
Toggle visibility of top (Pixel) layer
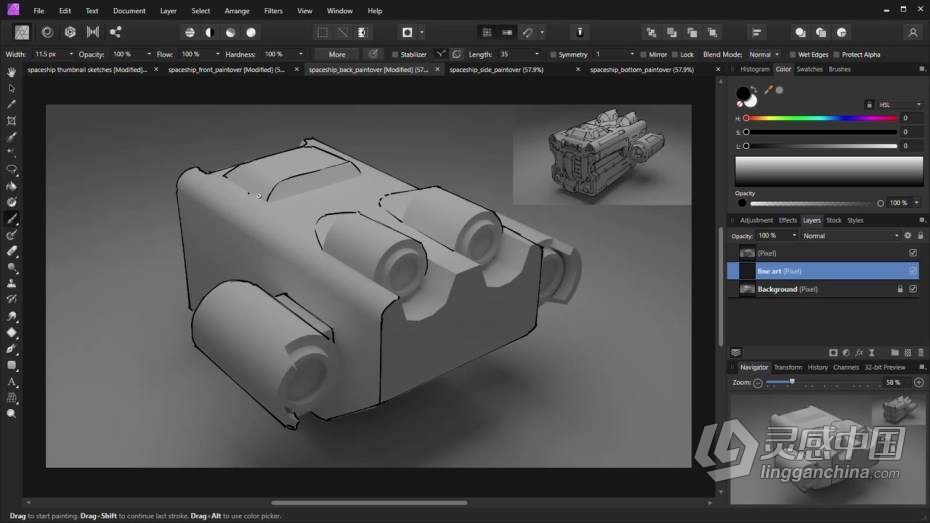tap(913, 253)
